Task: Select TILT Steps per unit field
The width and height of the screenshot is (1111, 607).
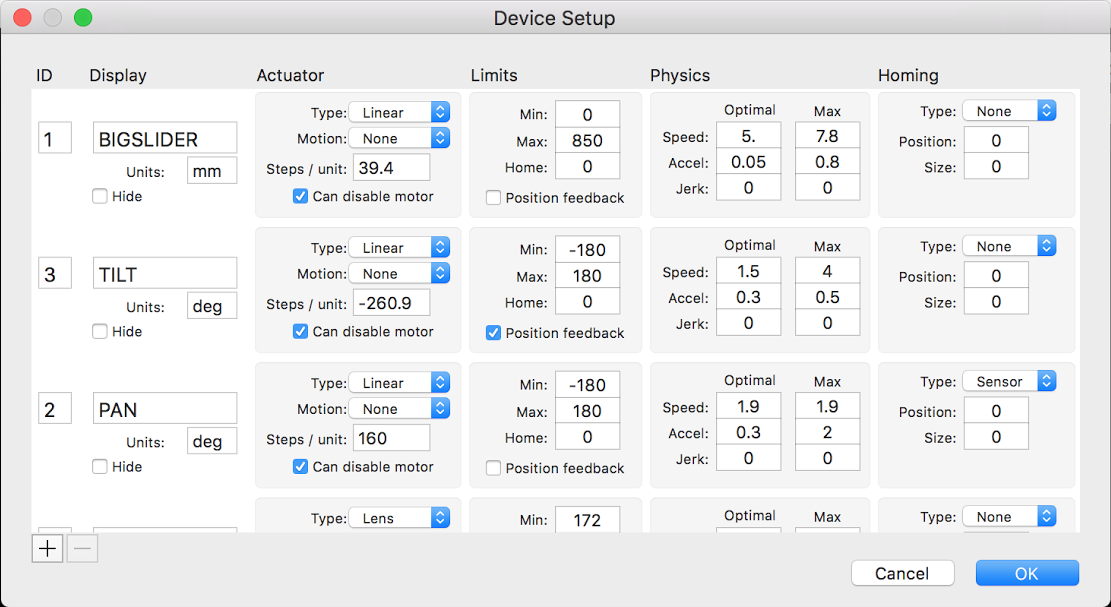Action: (391, 302)
